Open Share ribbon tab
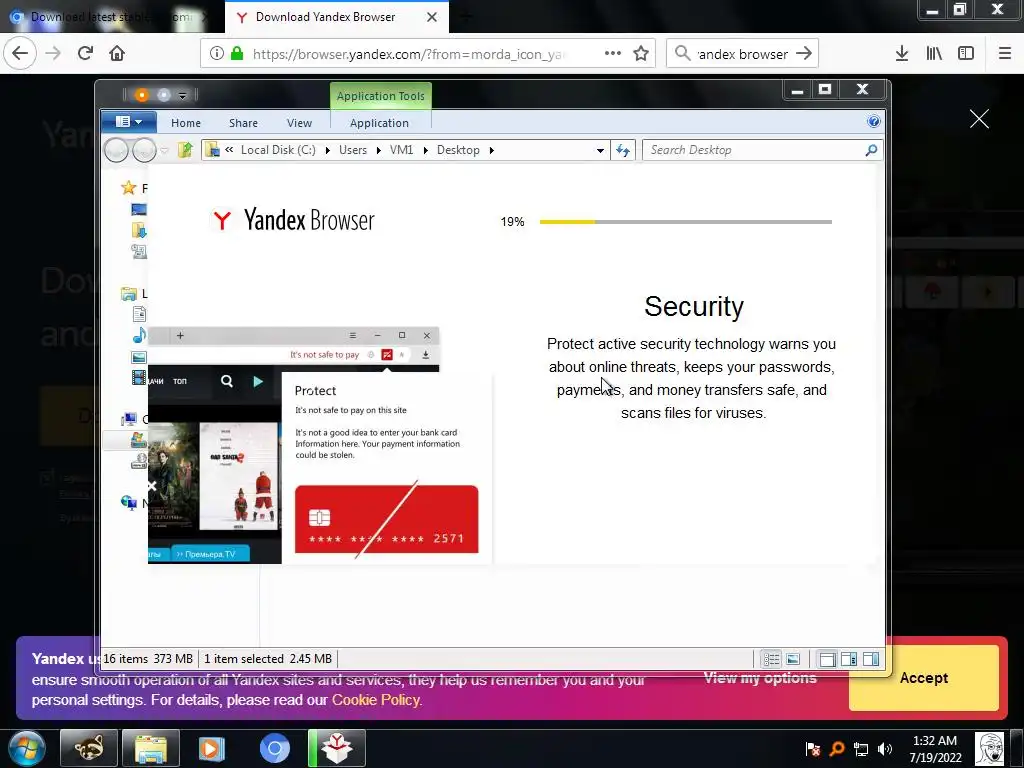 click(x=243, y=123)
